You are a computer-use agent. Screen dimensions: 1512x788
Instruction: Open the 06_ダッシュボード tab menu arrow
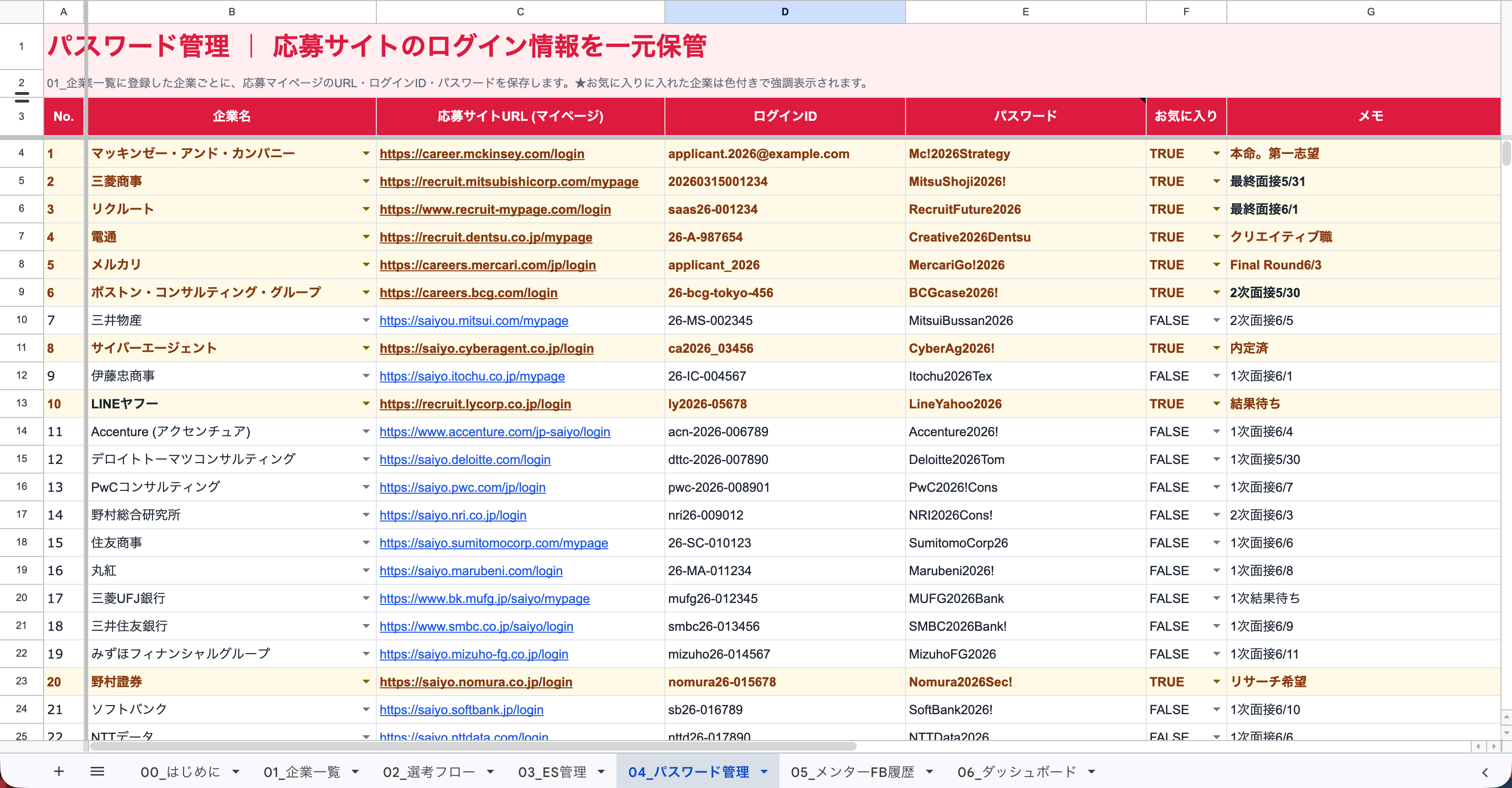[1092, 772]
